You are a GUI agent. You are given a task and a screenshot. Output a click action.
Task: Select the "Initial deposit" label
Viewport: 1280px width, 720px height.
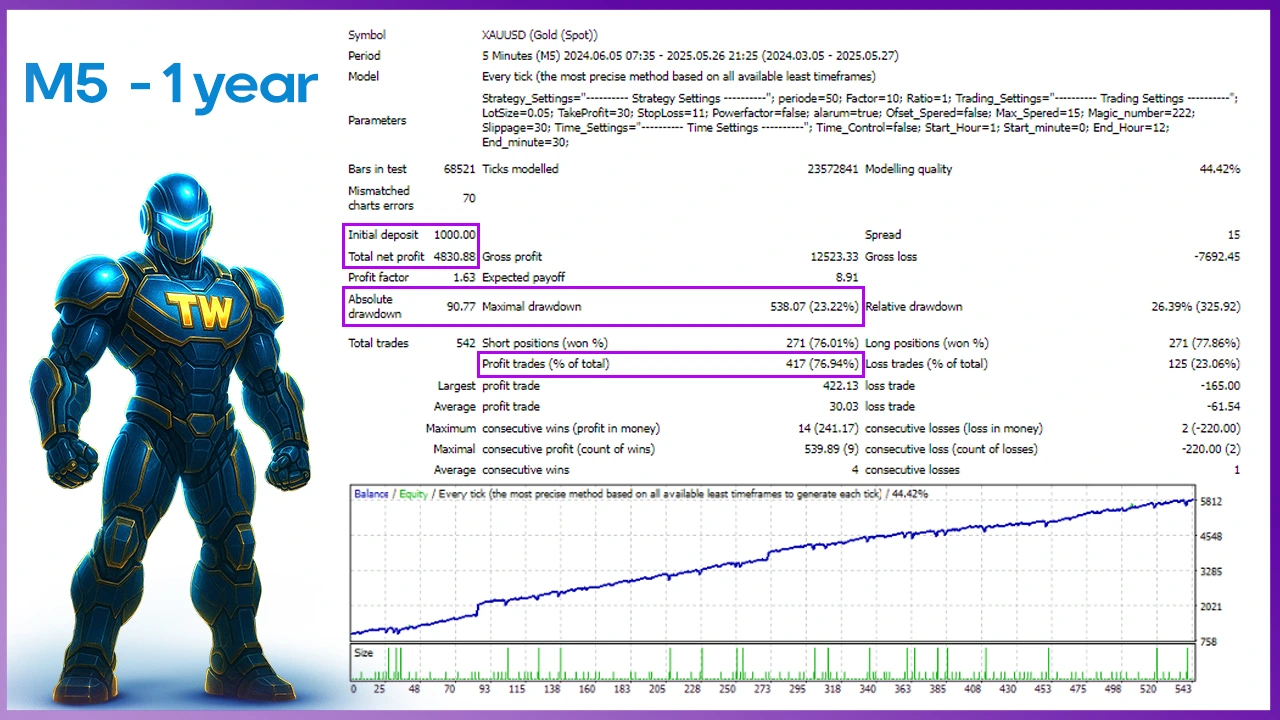click(383, 235)
